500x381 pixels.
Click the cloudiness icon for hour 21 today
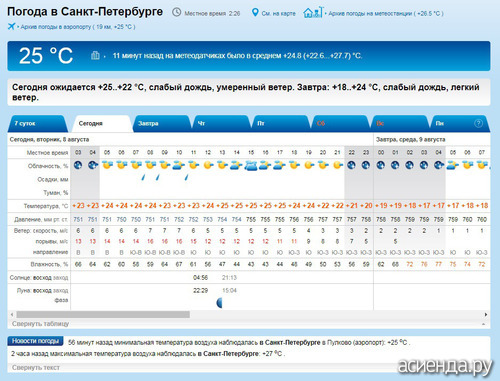(x=337, y=165)
